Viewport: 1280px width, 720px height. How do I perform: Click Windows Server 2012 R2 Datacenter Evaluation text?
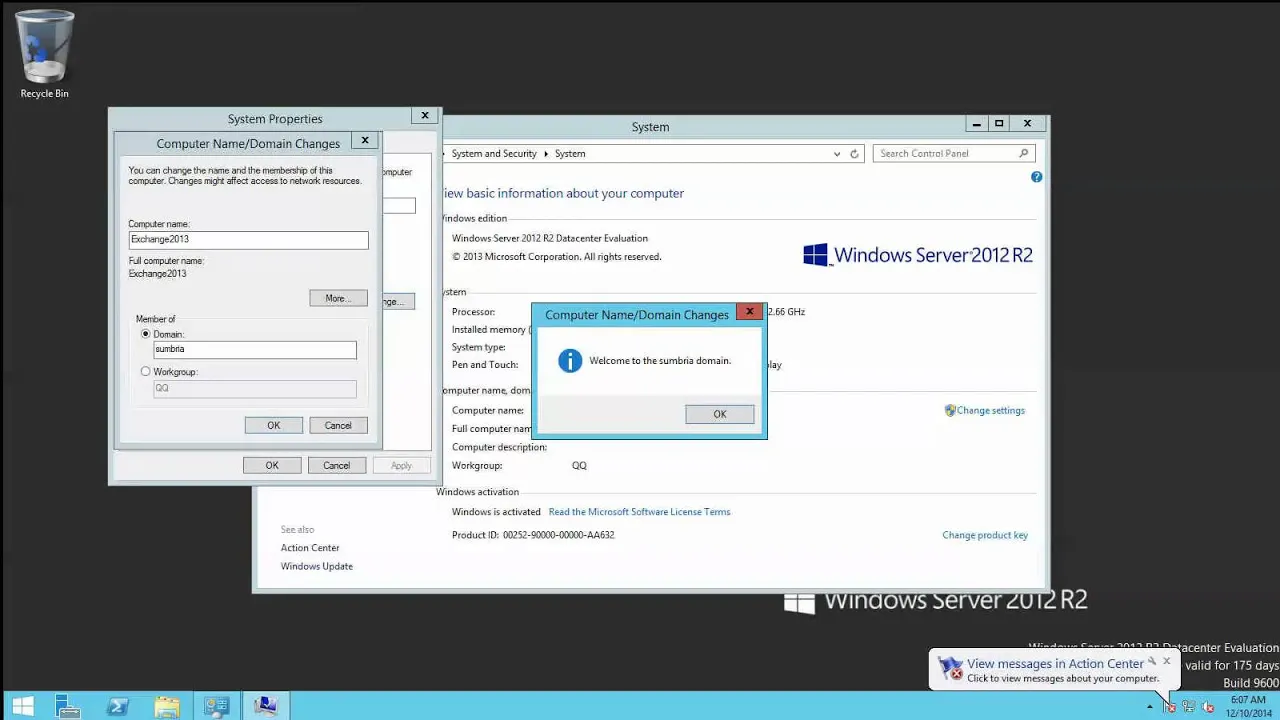click(x=550, y=238)
